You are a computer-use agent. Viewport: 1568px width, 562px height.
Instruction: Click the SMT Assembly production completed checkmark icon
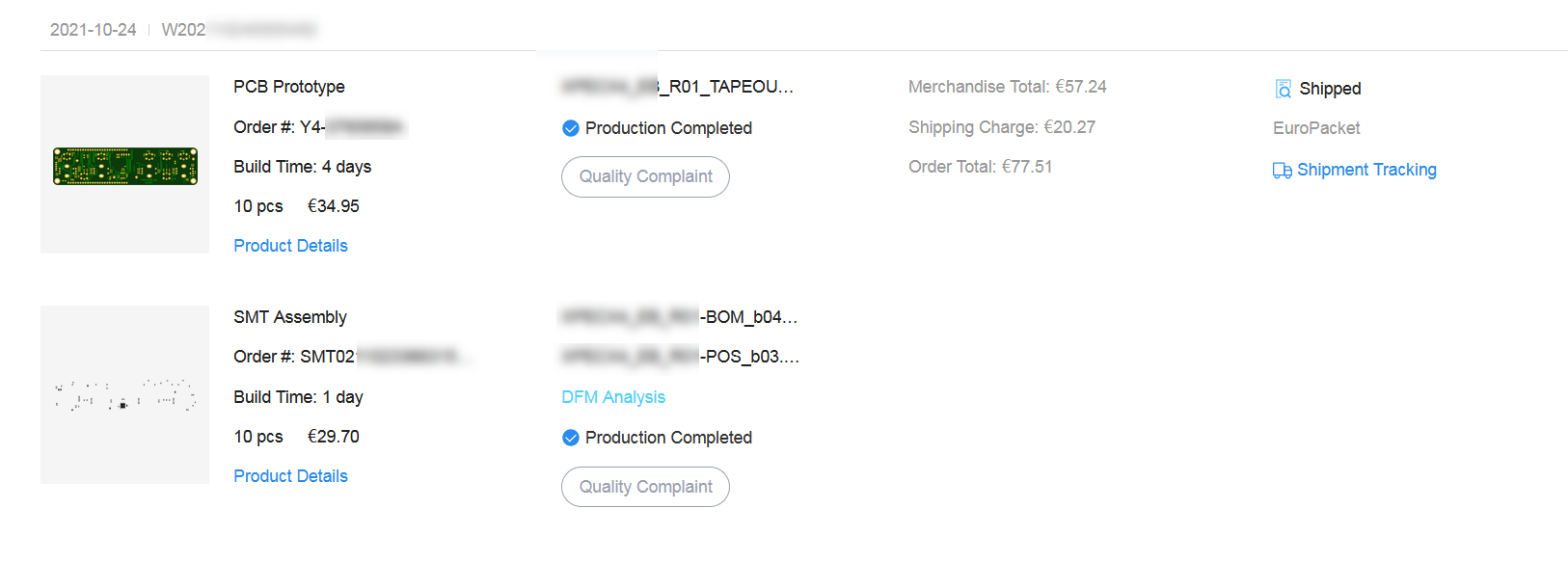pos(571,438)
